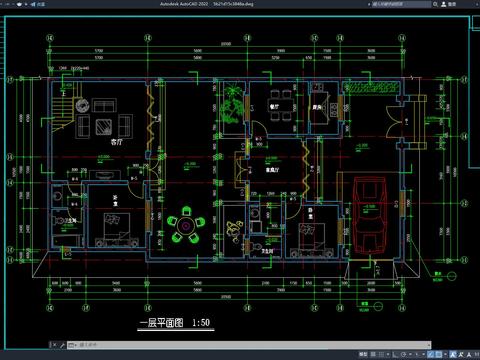Toggle the drawing grid display in status bar

click(373, 354)
